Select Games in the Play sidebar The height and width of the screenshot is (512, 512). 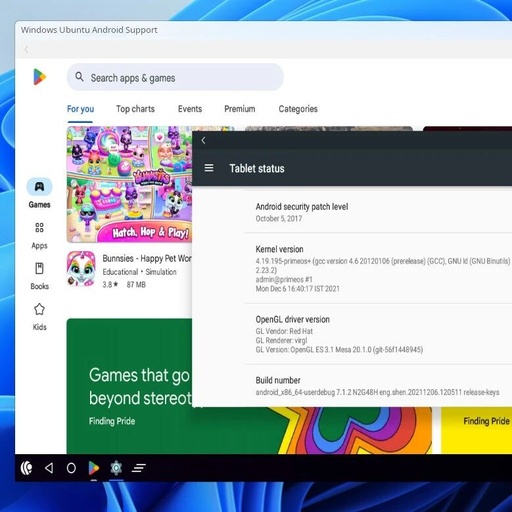point(39,193)
